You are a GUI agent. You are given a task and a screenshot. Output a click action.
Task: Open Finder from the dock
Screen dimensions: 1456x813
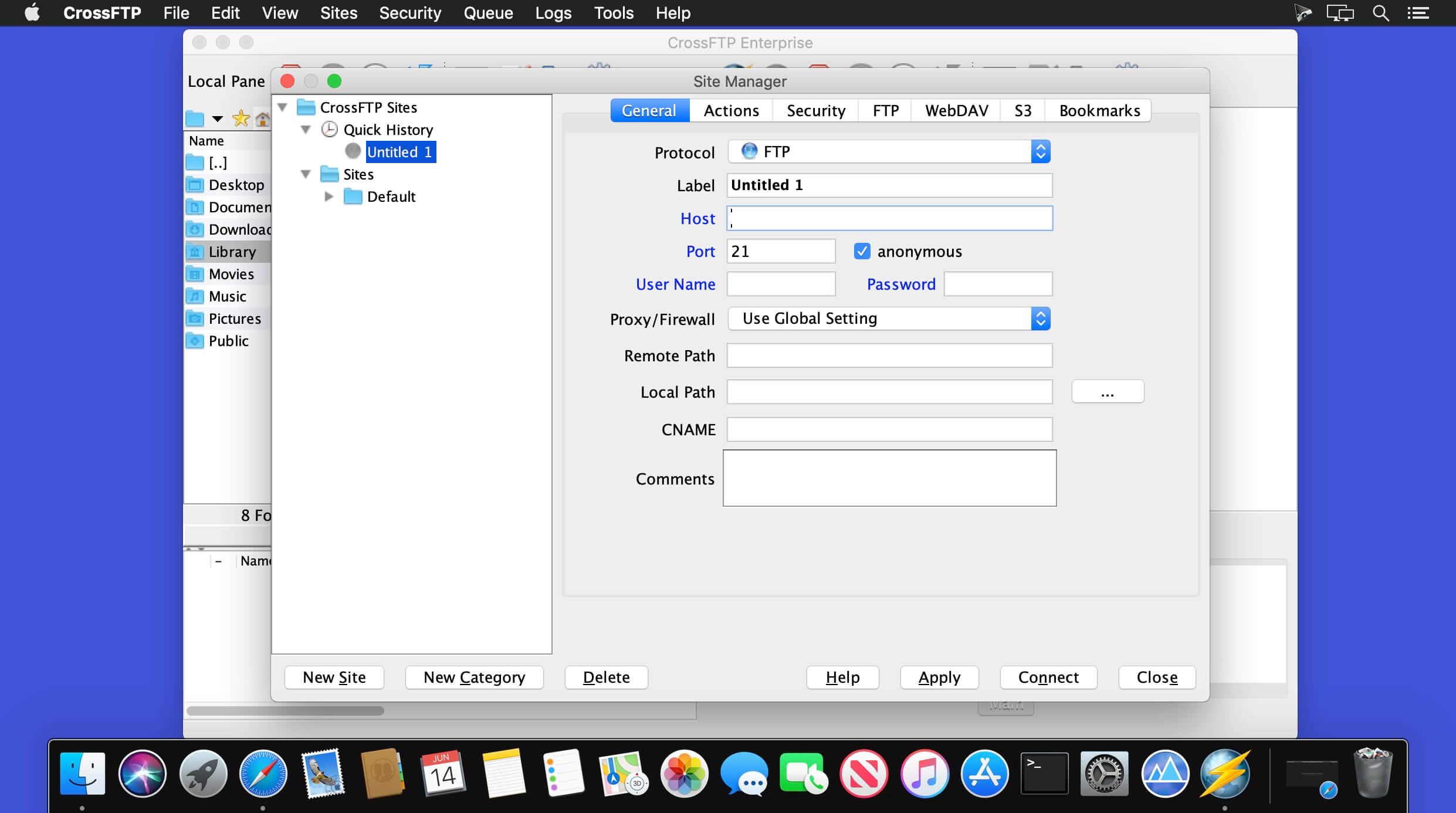coord(83,774)
